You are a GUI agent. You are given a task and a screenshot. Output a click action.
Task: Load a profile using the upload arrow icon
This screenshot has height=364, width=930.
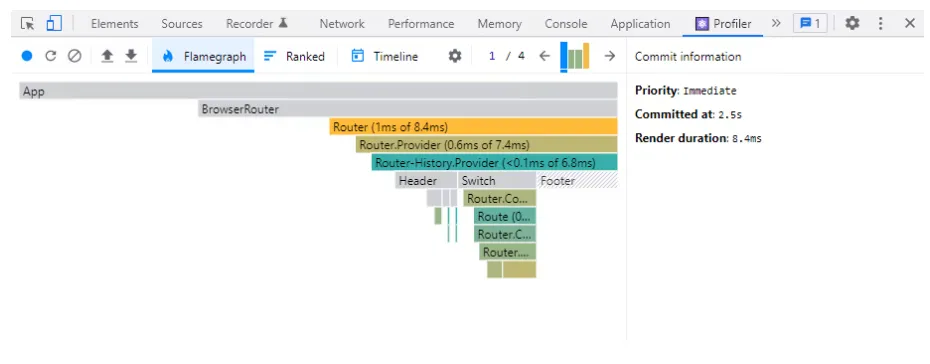tap(107, 56)
